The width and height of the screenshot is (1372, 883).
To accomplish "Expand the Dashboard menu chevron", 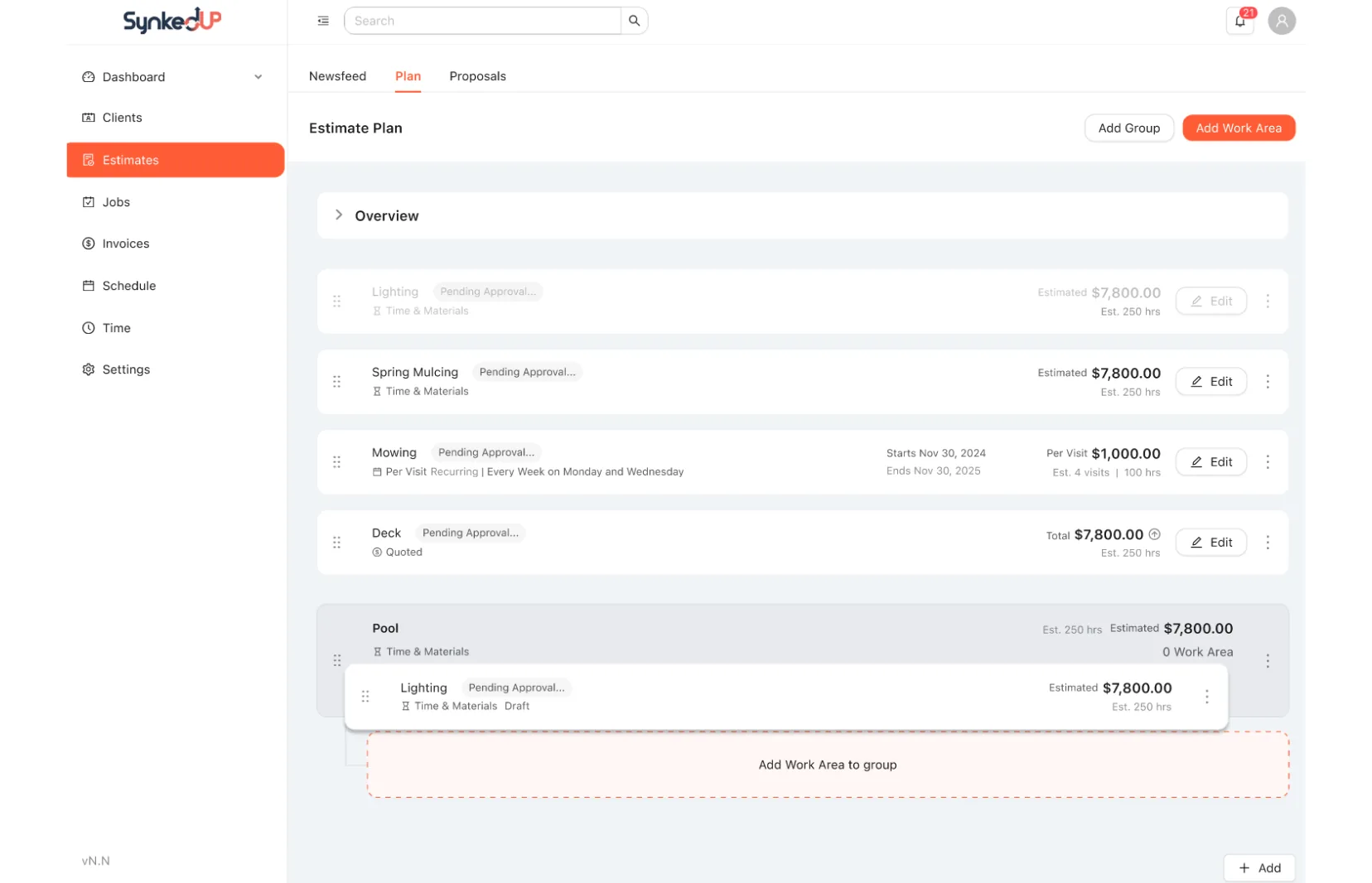I will pos(258,77).
